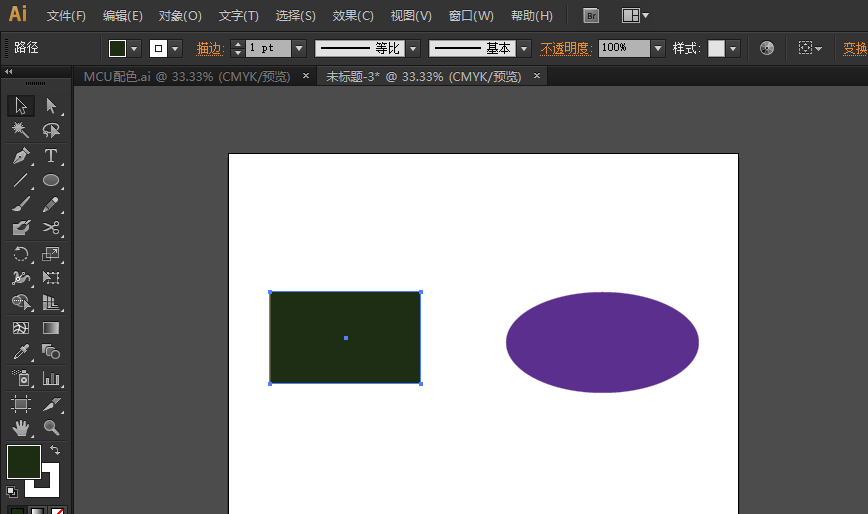Click the control bar fill color swatch
Viewport: 868px width, 514px height.
[117, 49]
